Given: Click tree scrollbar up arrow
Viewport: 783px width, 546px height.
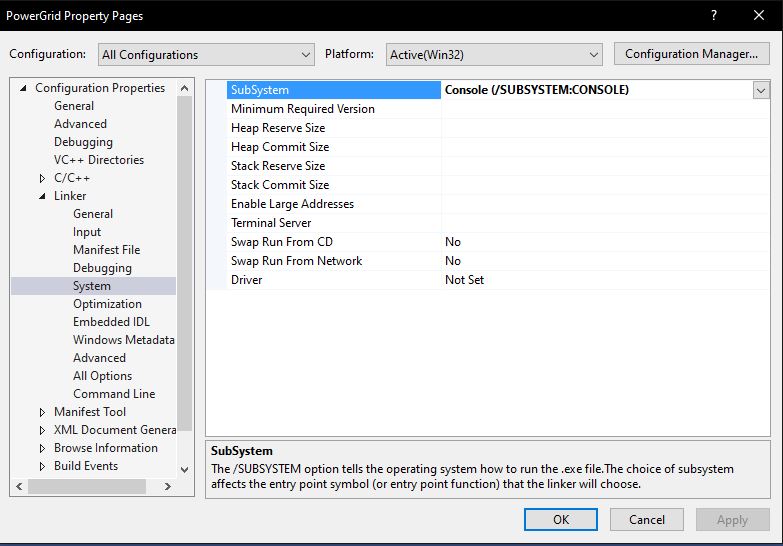Looking at the screenshot, I should (184, 88).
